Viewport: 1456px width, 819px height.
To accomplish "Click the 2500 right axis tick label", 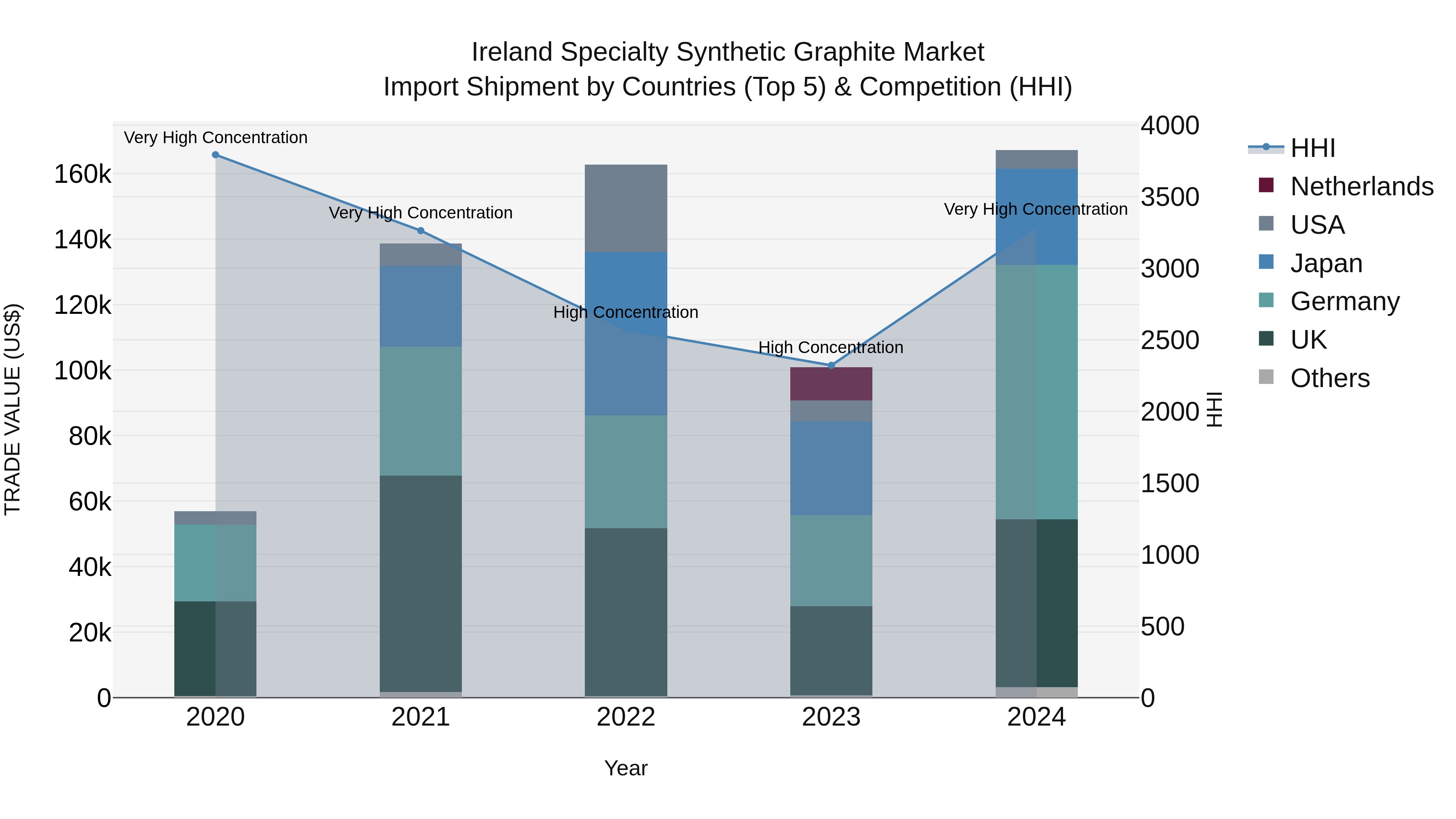I will point(1170,340).
